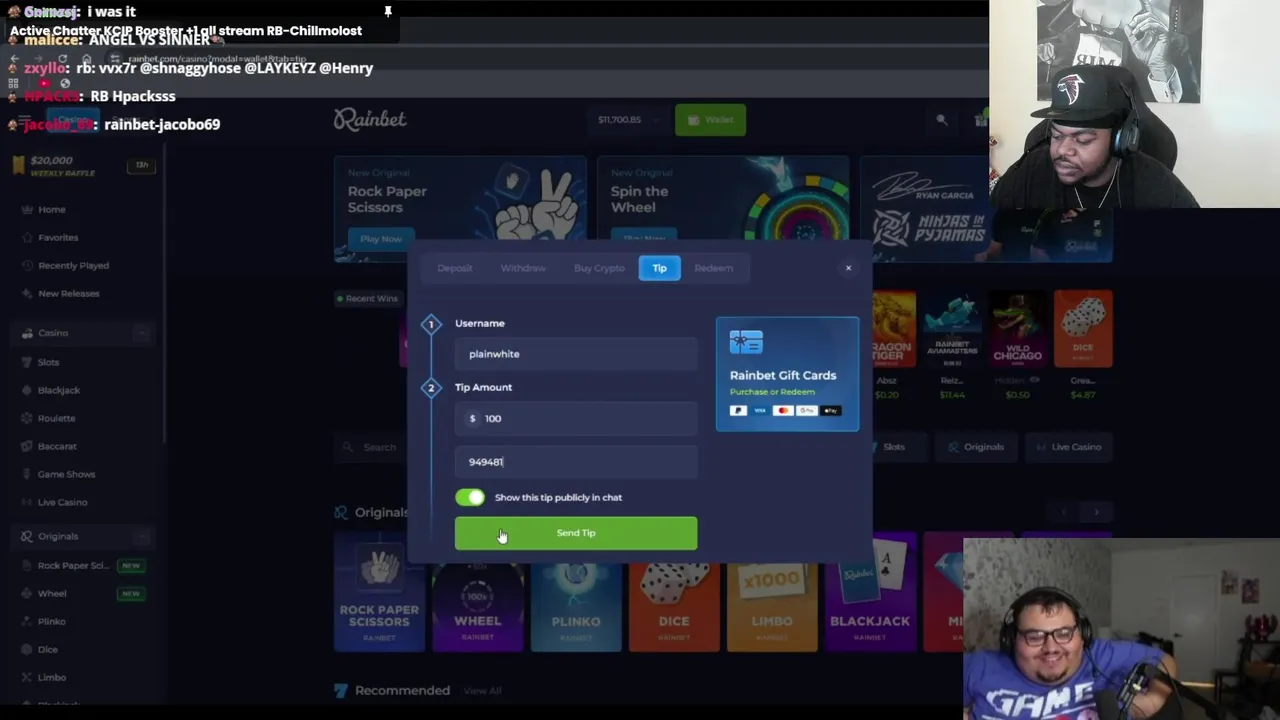The image size is (1280, 720).
Task: Open Recently Played in the sidebar
Action: [x=73, y=266]
